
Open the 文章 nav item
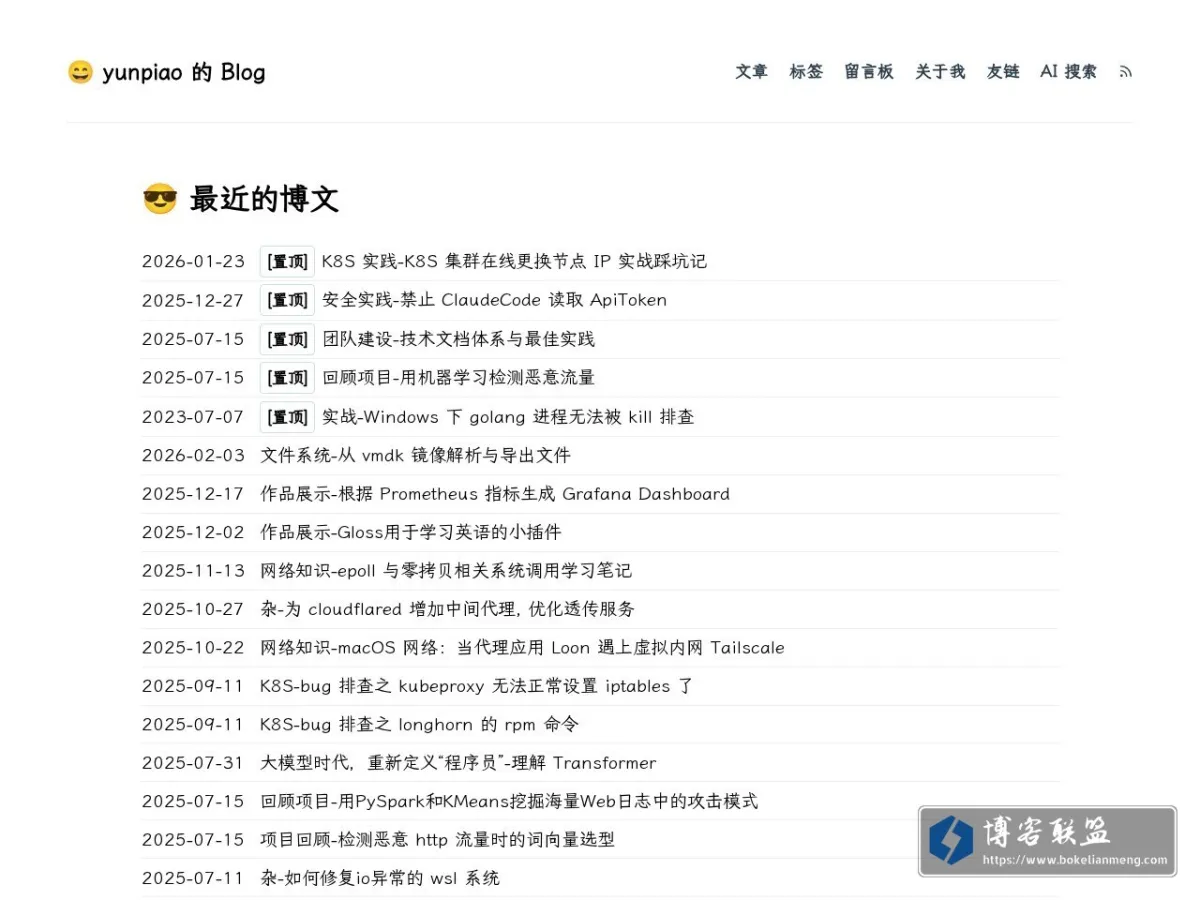[x=752, y=72]
